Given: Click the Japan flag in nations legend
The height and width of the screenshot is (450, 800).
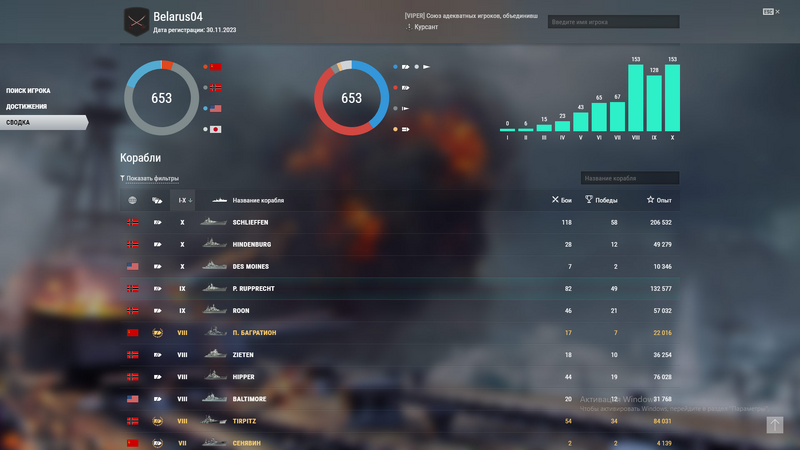Looking at the screenshot, I should 216,129.
